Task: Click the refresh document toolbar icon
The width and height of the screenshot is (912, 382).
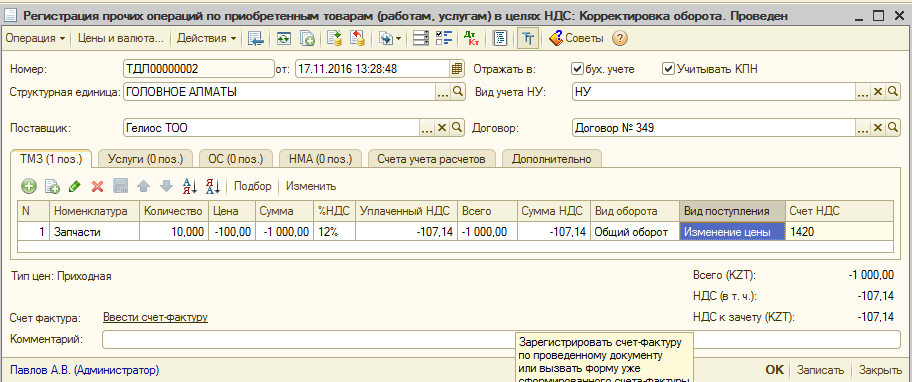Action: (283, 39)
